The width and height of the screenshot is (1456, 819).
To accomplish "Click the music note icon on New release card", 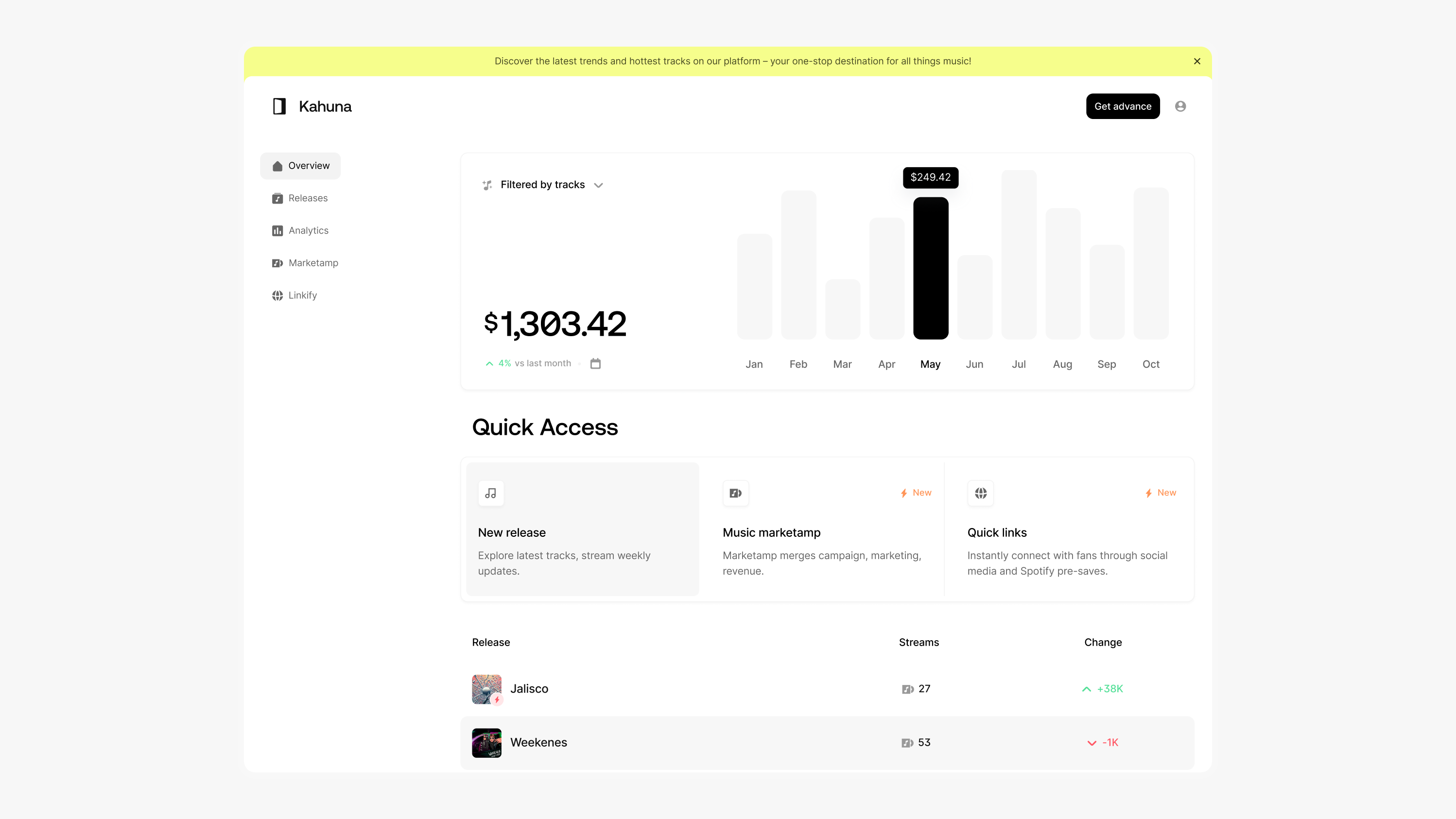I will coord(491,493).
